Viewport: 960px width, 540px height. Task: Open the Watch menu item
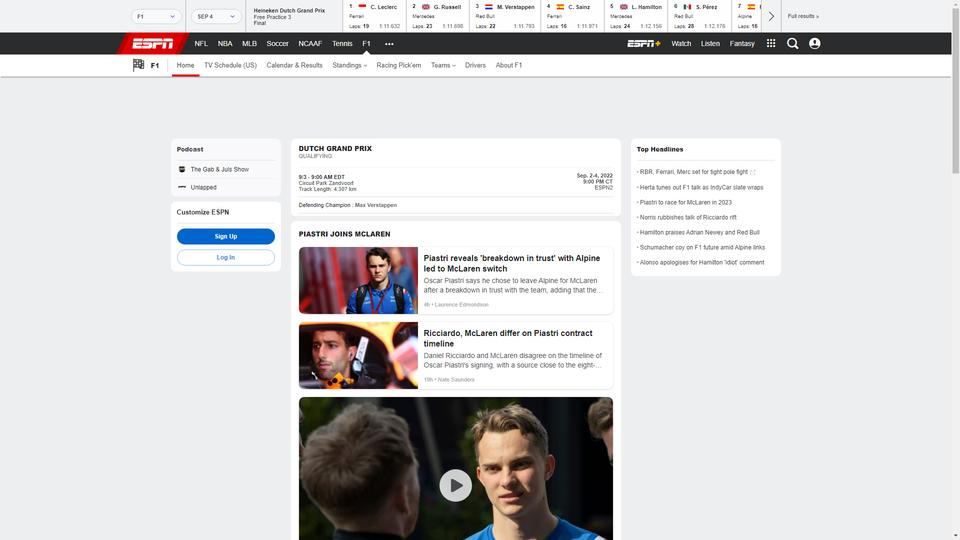tap(681, 43)
